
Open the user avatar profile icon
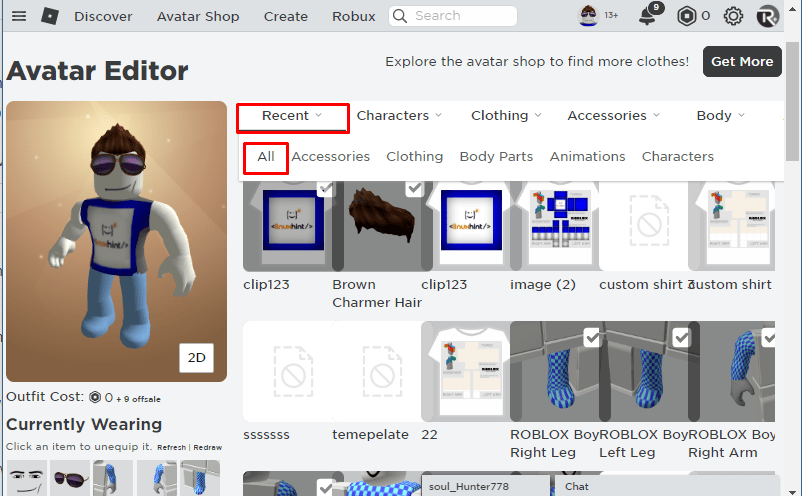point(588,16)
